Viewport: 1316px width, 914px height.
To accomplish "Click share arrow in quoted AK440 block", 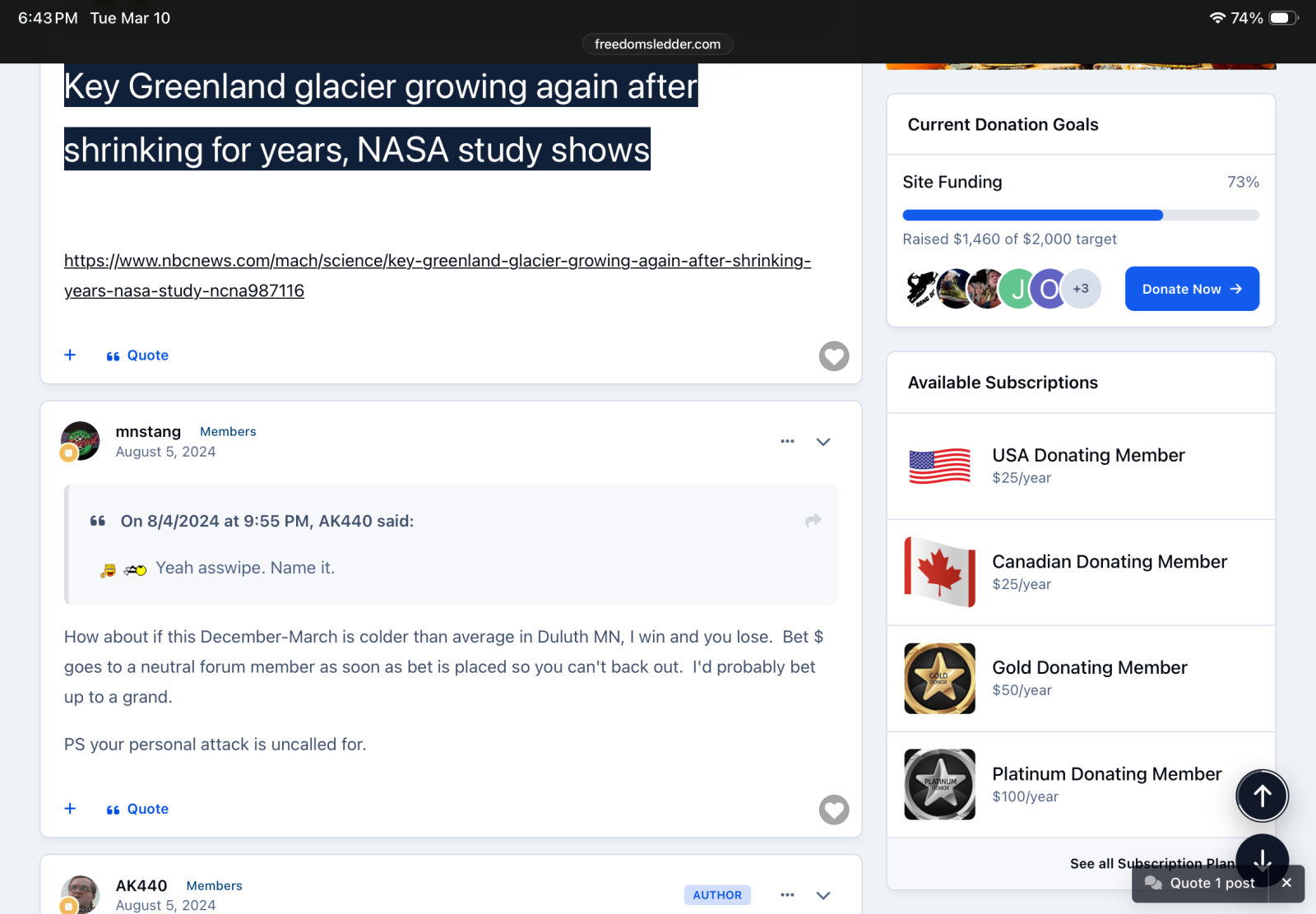I will click(x=813, y=521).
